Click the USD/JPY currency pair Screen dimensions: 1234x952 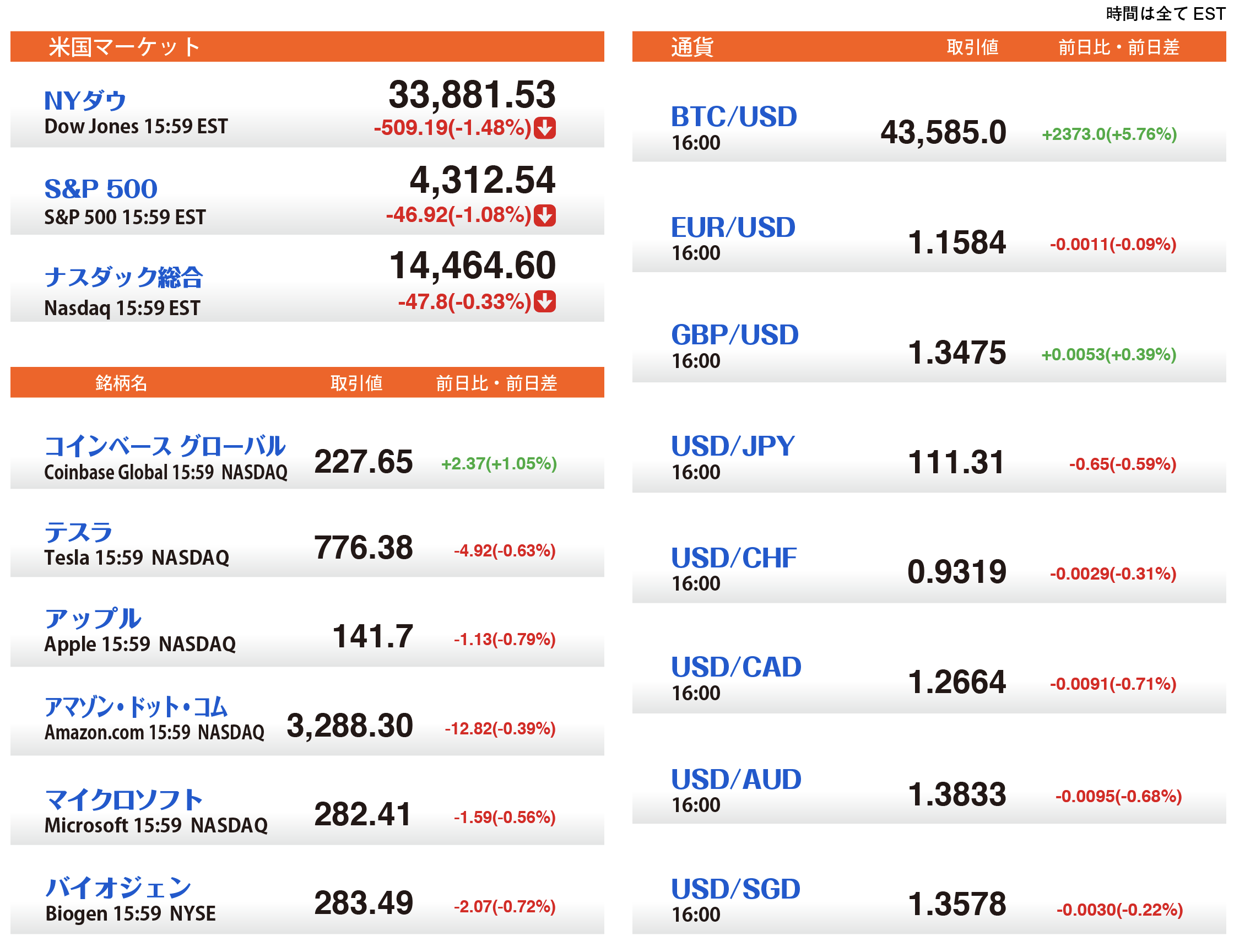coord(733,446)
